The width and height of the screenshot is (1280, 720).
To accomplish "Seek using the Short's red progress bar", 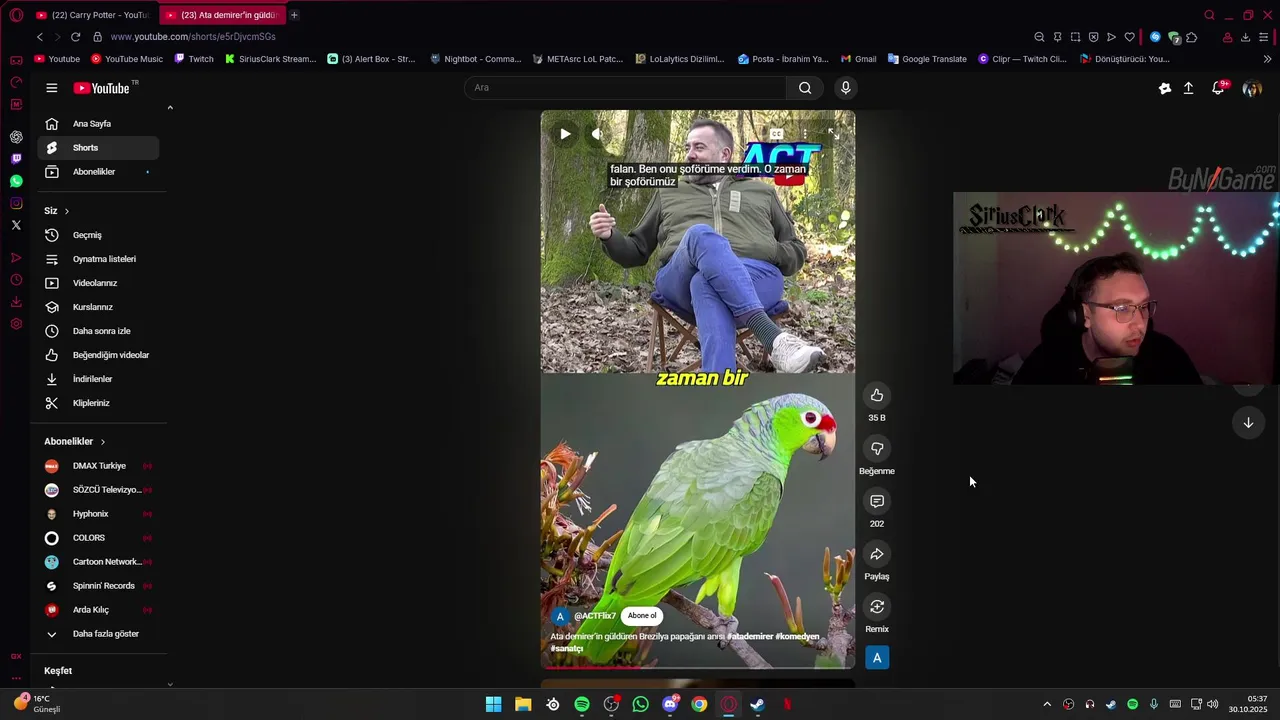I will point(698,667).
